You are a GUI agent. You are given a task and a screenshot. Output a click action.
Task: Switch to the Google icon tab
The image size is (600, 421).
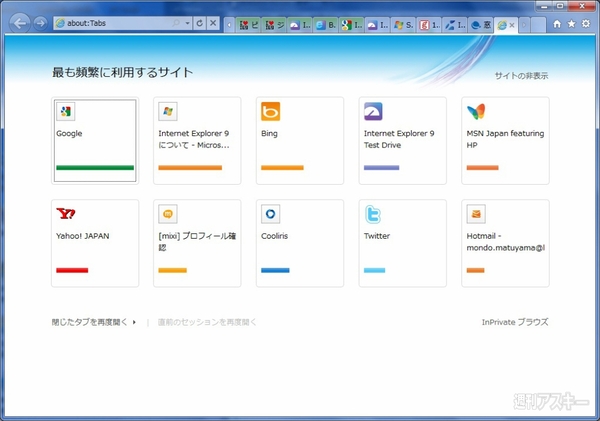point(352,25)
